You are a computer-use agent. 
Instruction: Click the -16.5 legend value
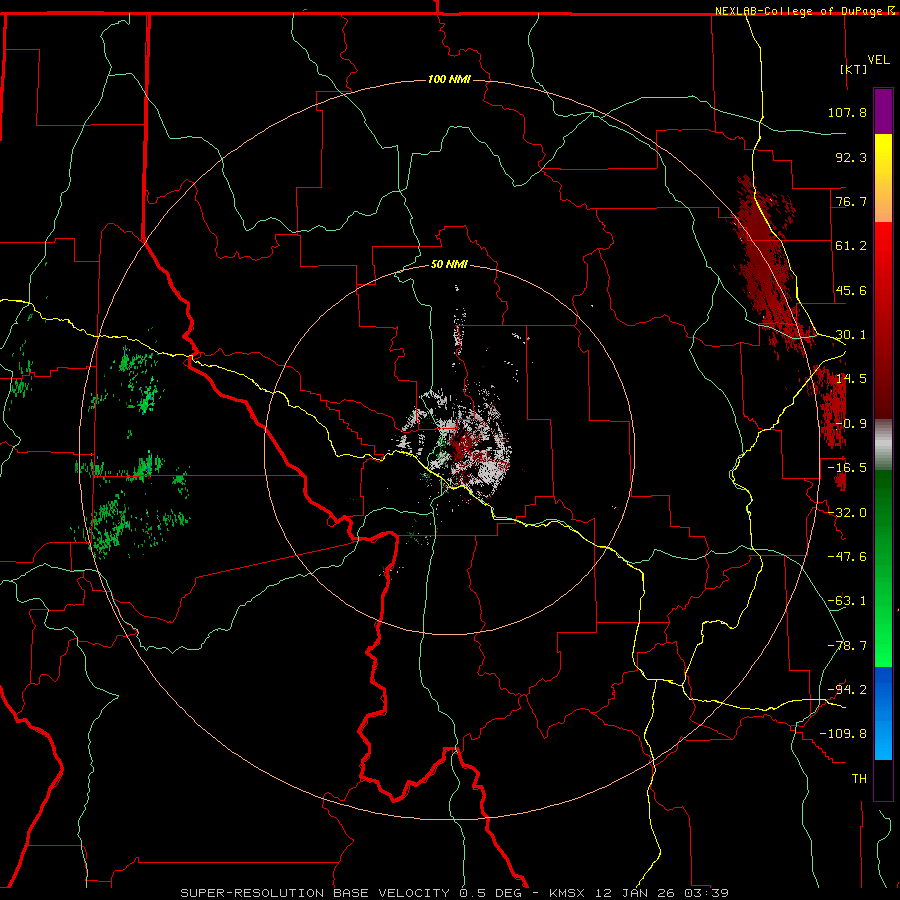847,468
